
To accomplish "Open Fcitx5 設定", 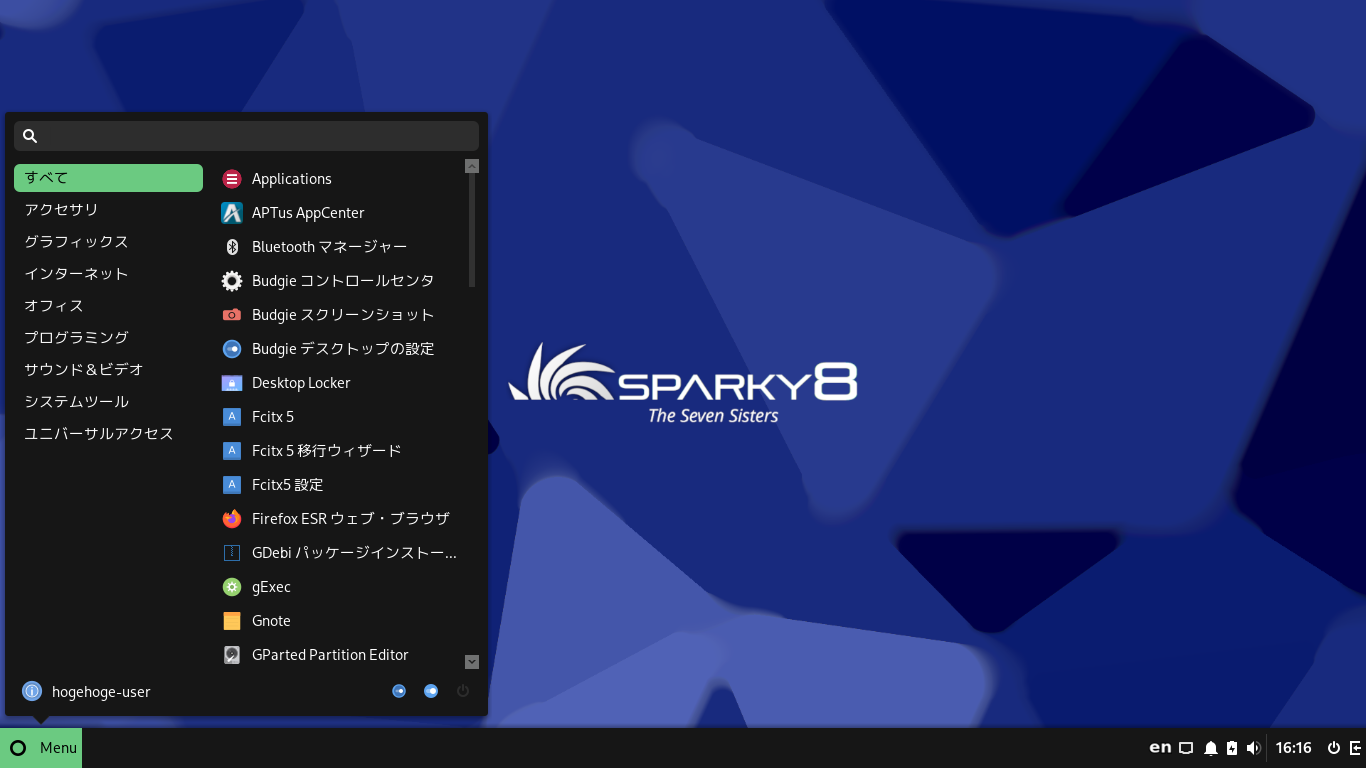I will pyautogui.click(x=338, y=485).
